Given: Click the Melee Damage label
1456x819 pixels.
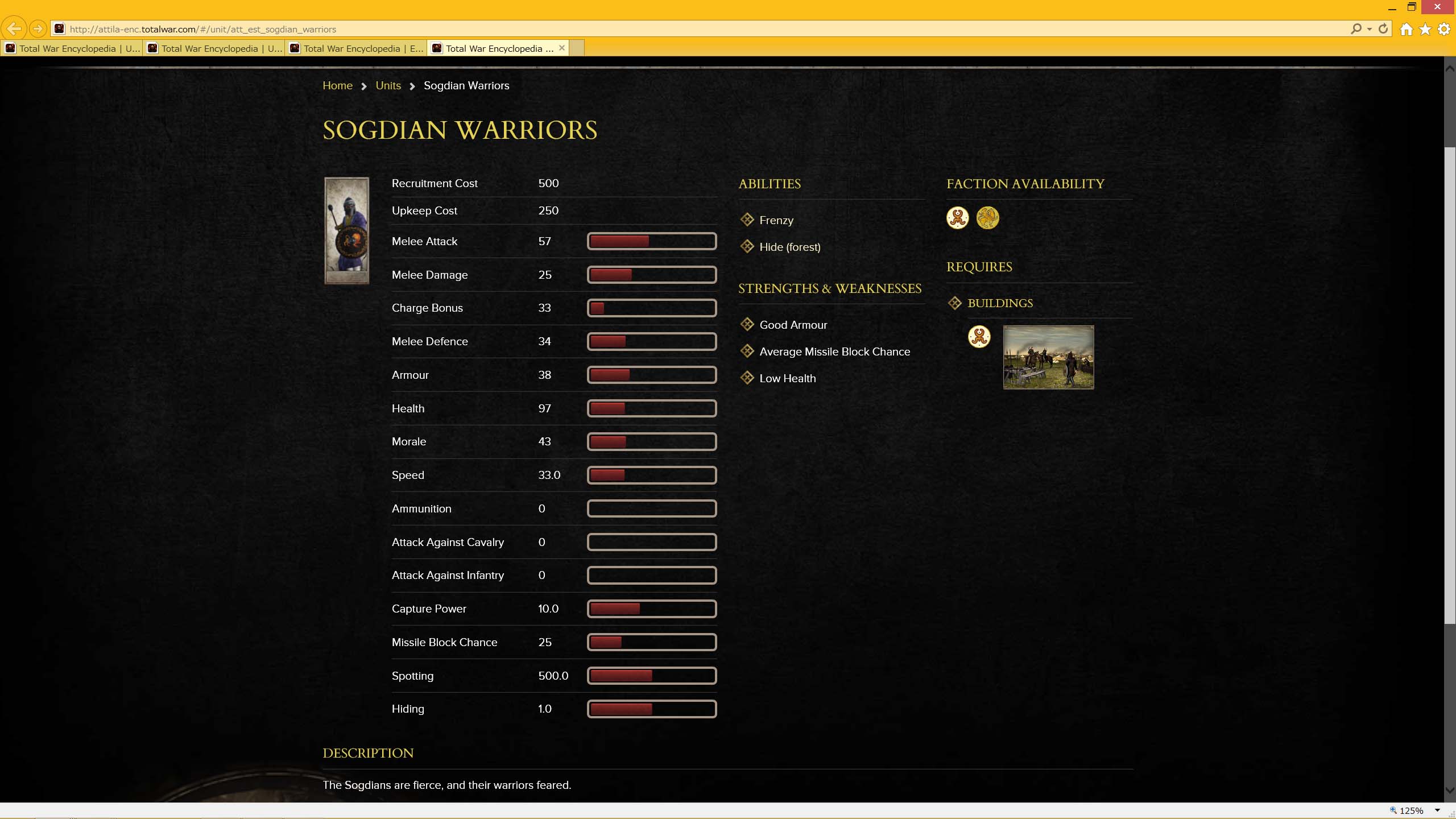Looking at the screenshot, I should pos(429,275).
